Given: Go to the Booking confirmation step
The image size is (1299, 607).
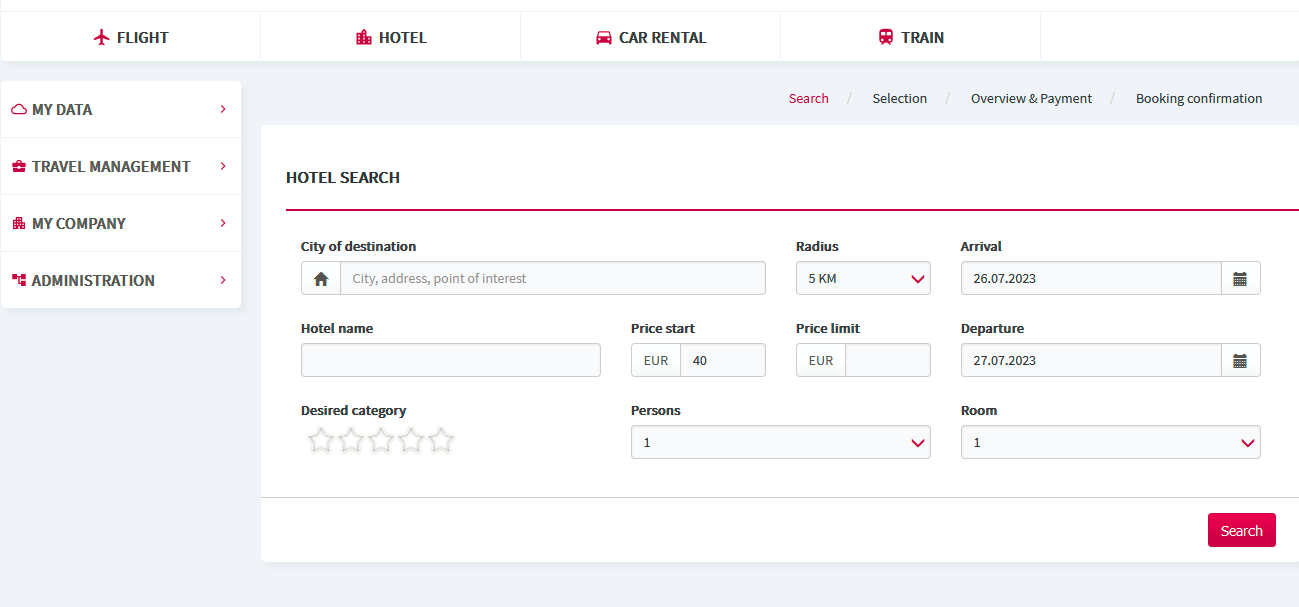Looking at the screenshot, I should (x=1199, y=99).
